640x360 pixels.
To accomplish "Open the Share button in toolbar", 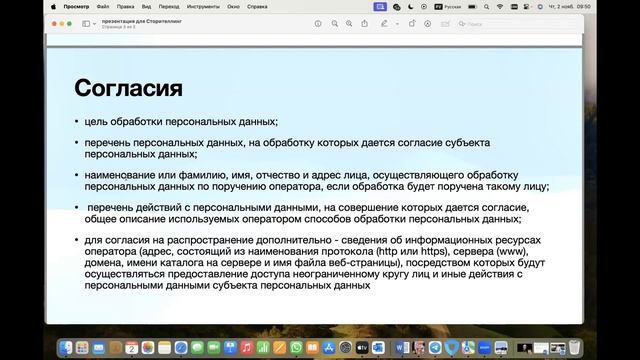I will [x=364, y=23].
